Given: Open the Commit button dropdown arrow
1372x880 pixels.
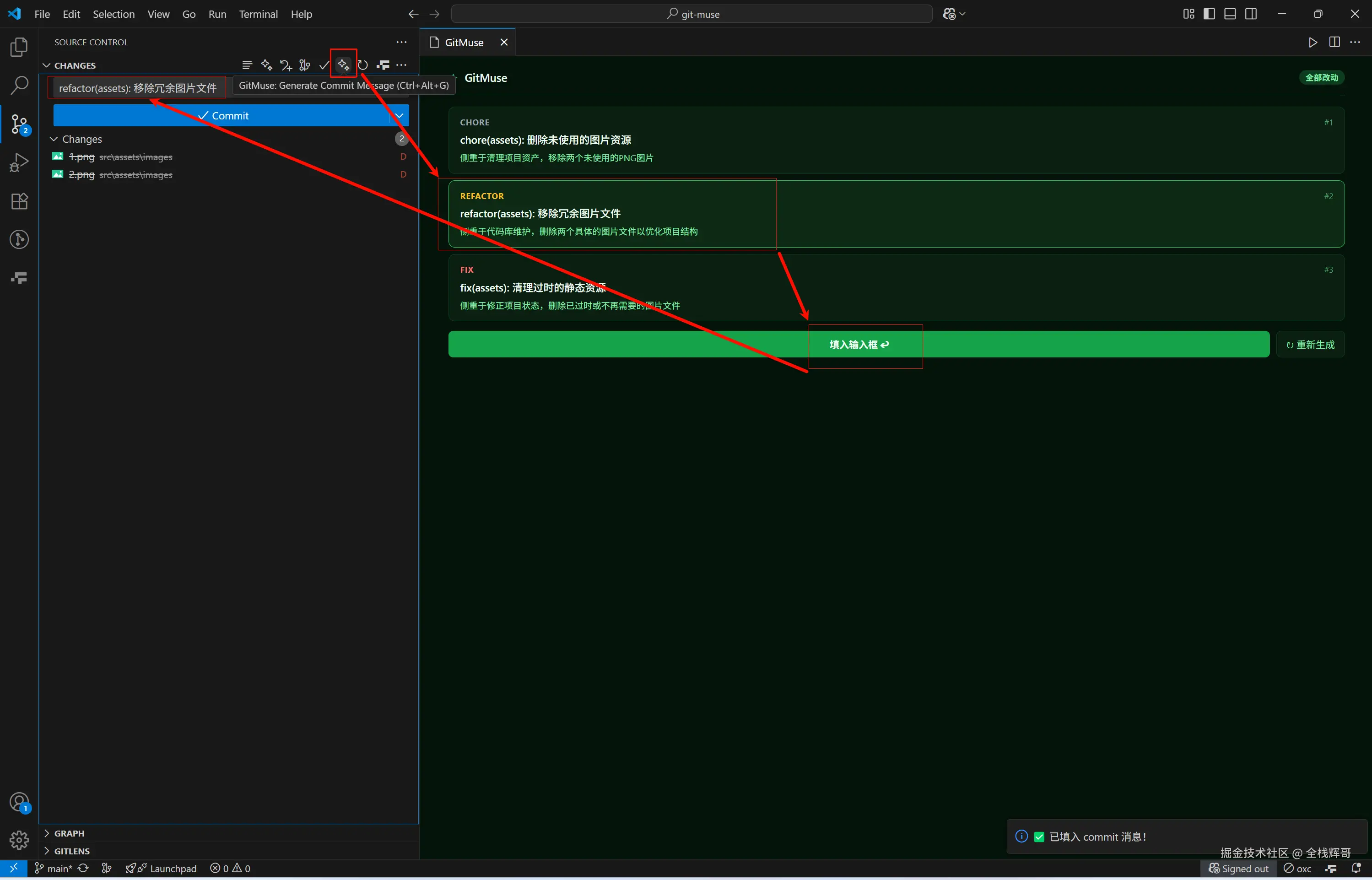Looking at the screenshot, I should point(400,115).
